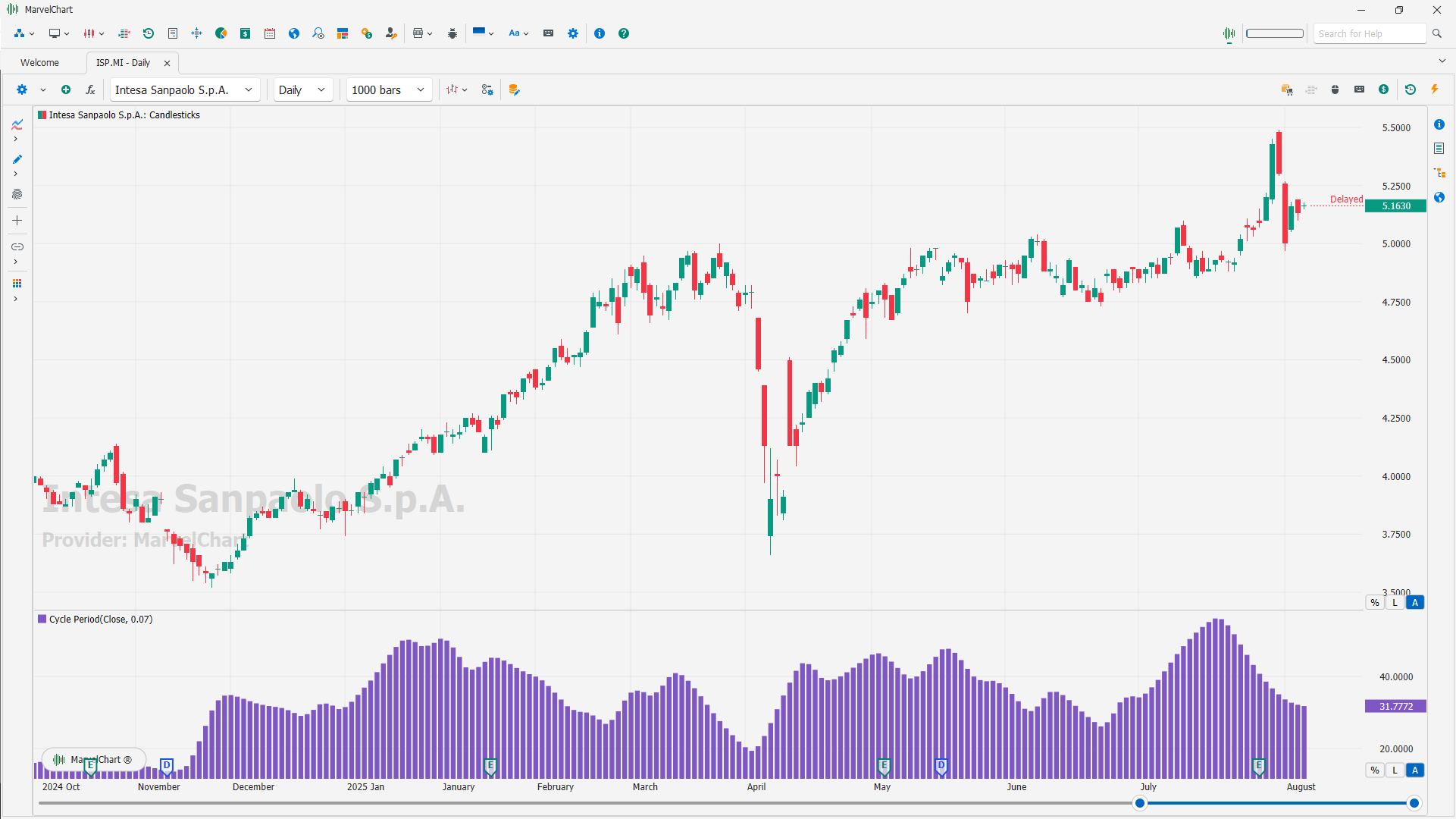Viewport: 1456px width, 819px height.
Task: Toggle auto A scale on Cycle Period panel
Action: click(1415, 770)
